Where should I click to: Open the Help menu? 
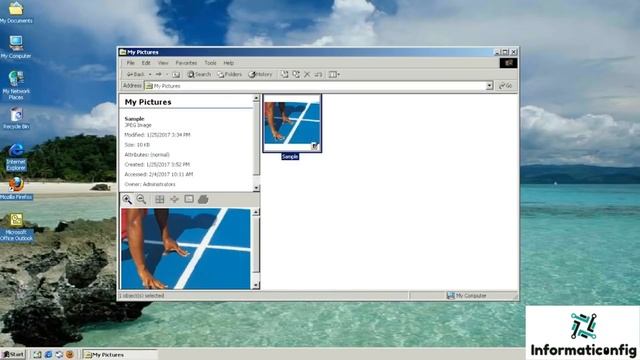(x=229, y=63)
